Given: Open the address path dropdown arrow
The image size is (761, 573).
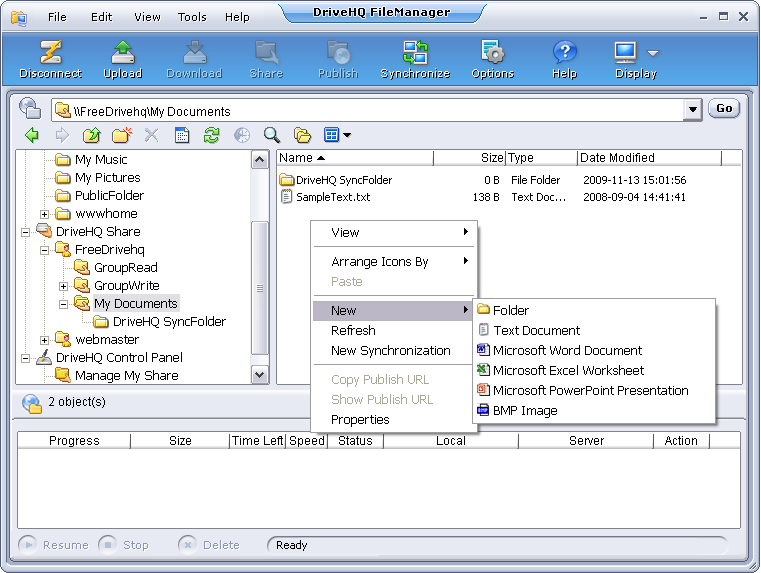Looking at the screenshot, I should coord(692,110).
